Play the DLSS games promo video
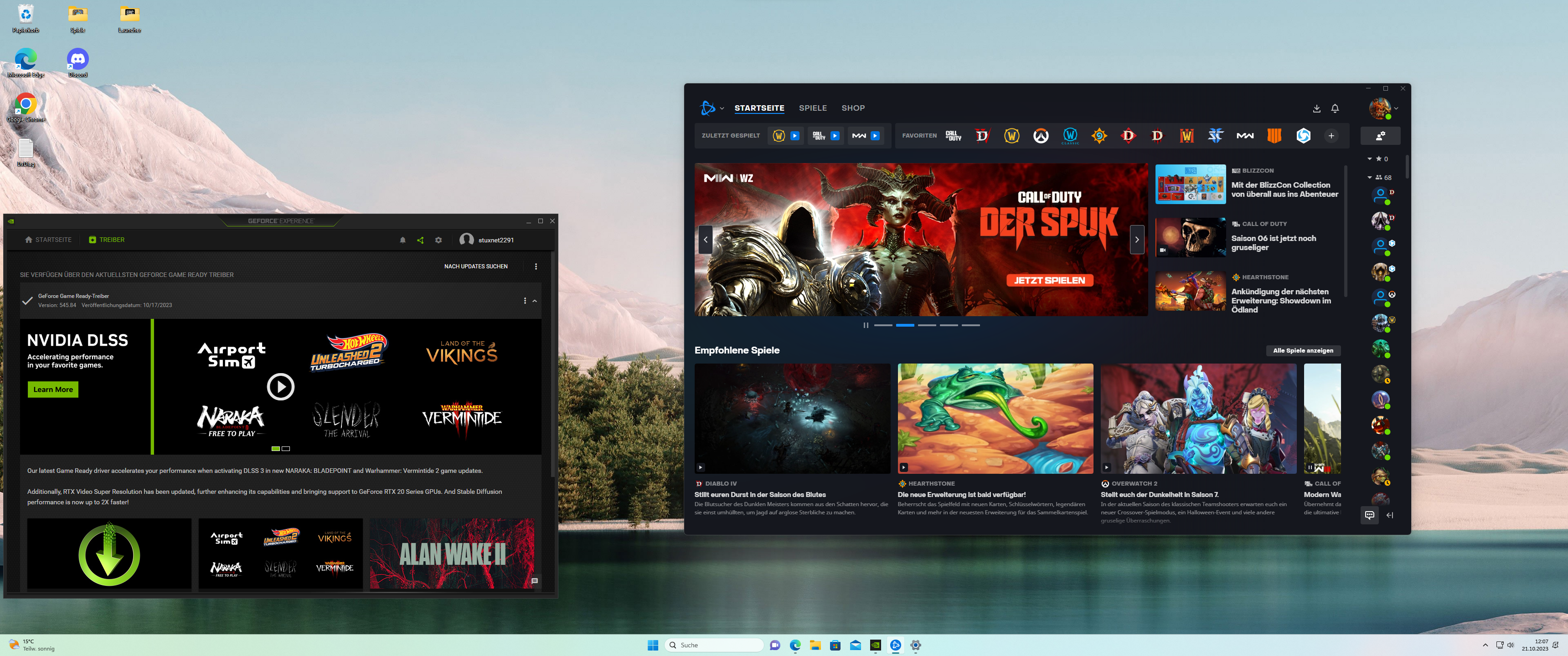The width and height of the screenshot is (1568, 656). pos(281,386)
